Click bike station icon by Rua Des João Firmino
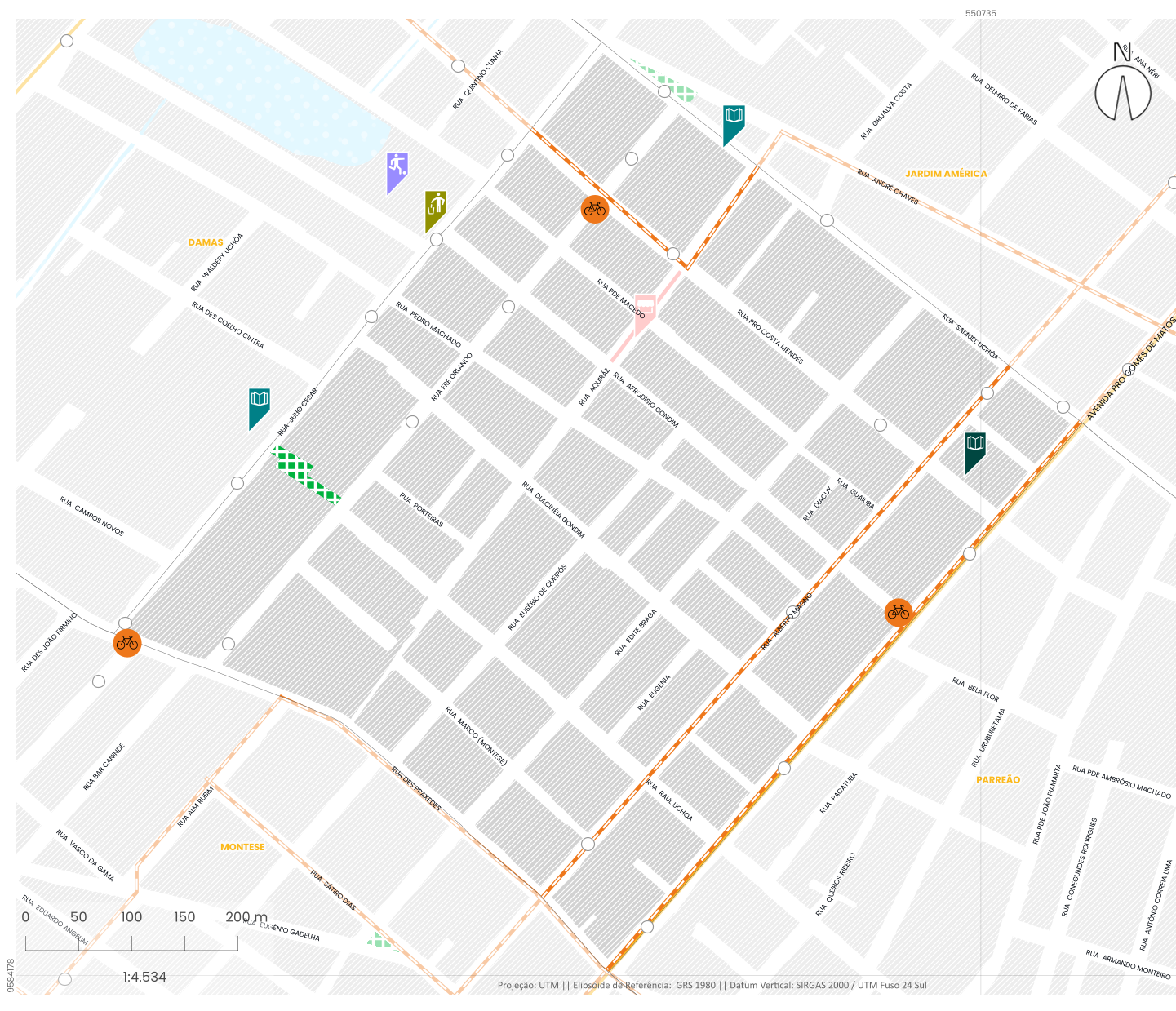Viewport: 1176px width, 1011px height. [127, 643]
